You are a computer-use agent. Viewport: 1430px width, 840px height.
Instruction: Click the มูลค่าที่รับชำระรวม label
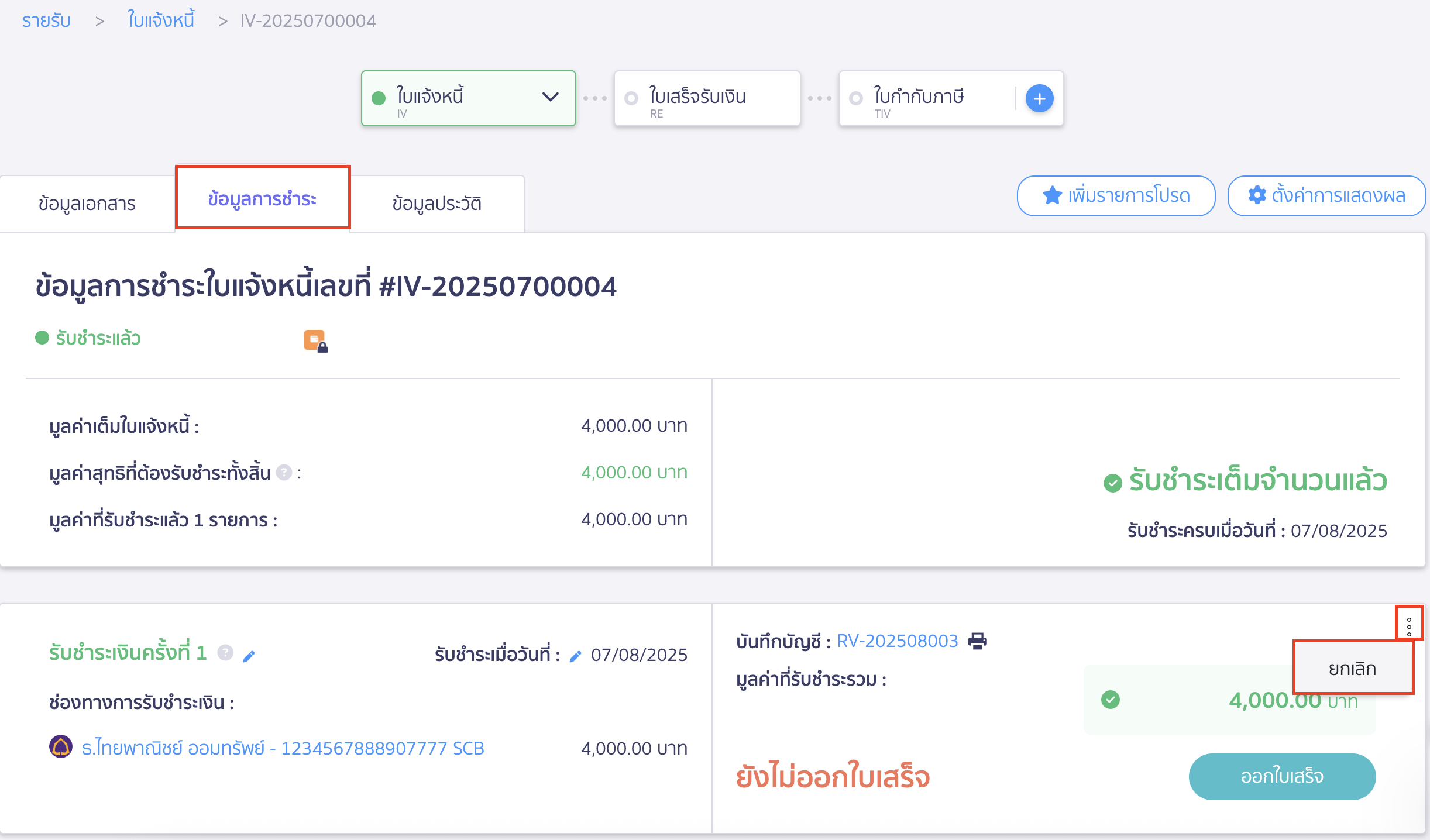point(811,680)
